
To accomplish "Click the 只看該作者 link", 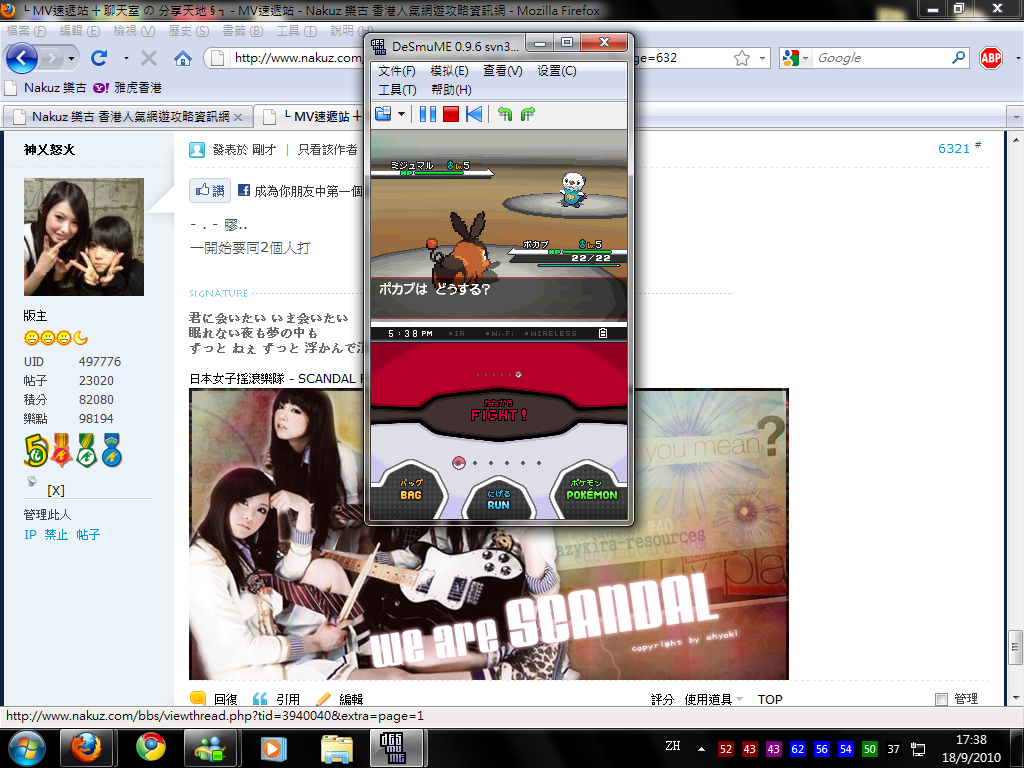I will (x=327, y=150).
